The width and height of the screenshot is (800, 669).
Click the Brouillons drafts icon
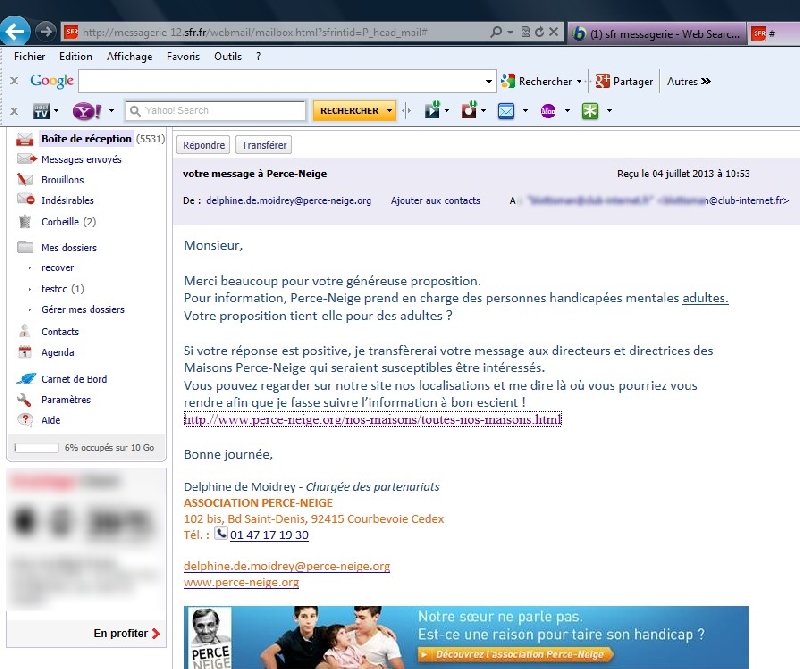click(x=24, y=179)
